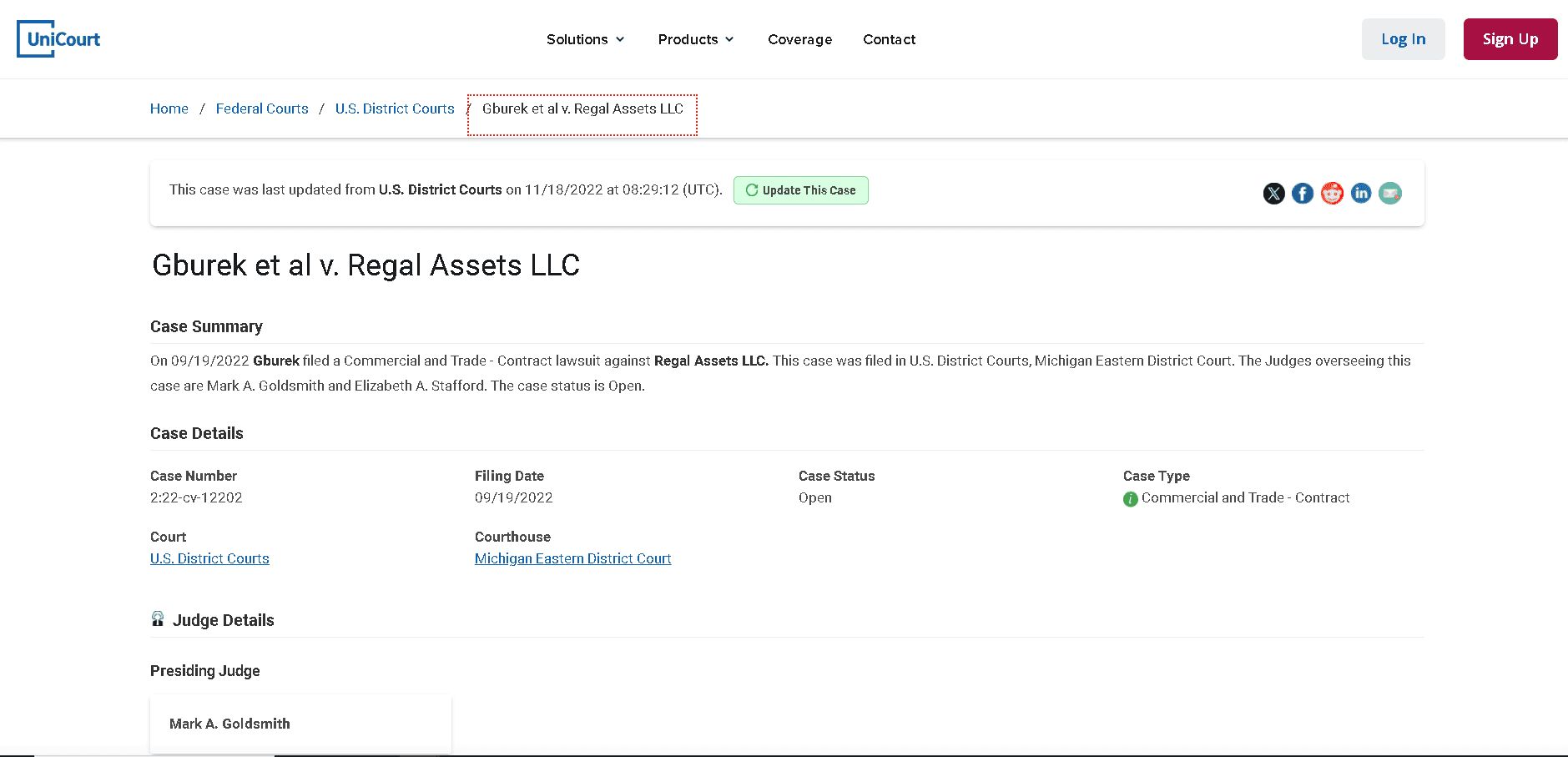Screen dimensions: 1568x757
Task: Go to Home breadcrumb
Action: (169, 109)
